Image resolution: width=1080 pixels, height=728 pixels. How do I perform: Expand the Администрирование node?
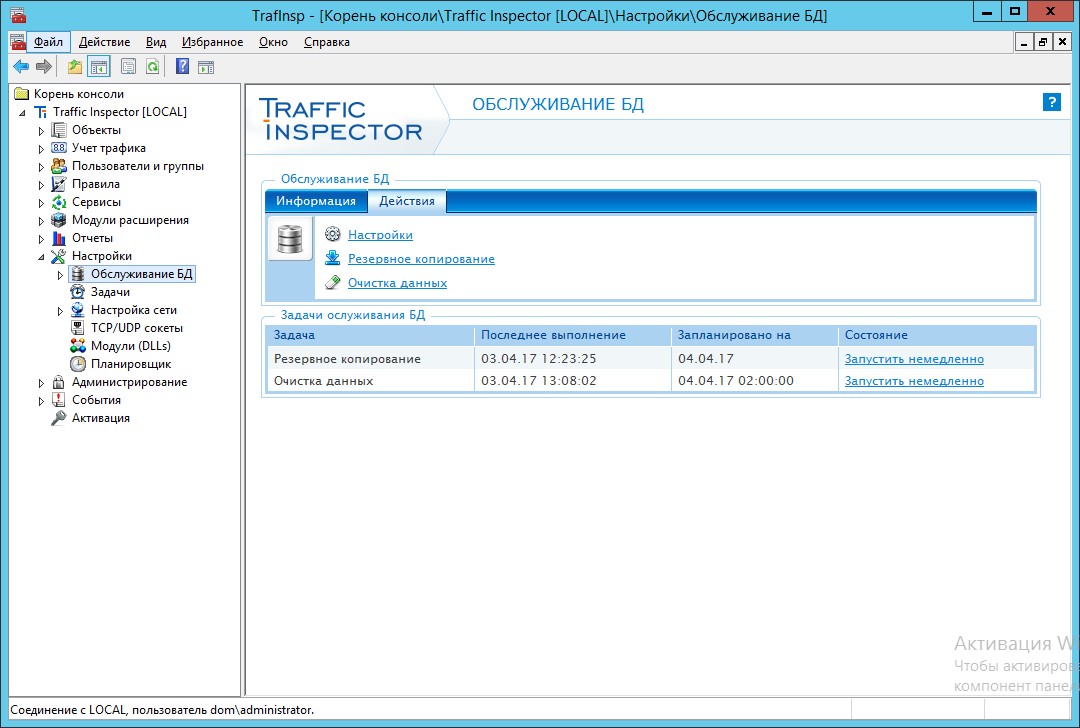(x=41, y=382)
